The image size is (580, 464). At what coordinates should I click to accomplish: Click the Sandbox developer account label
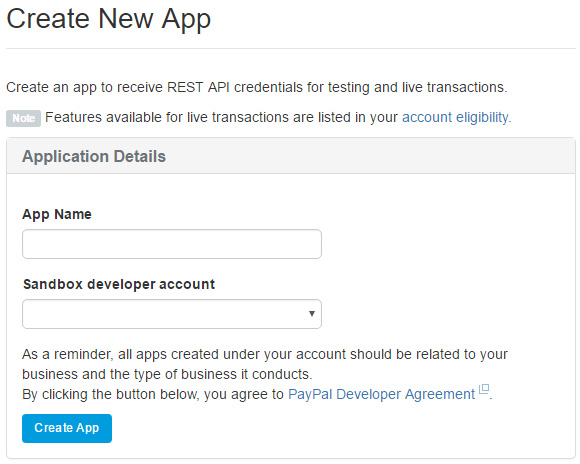[119, 284]
